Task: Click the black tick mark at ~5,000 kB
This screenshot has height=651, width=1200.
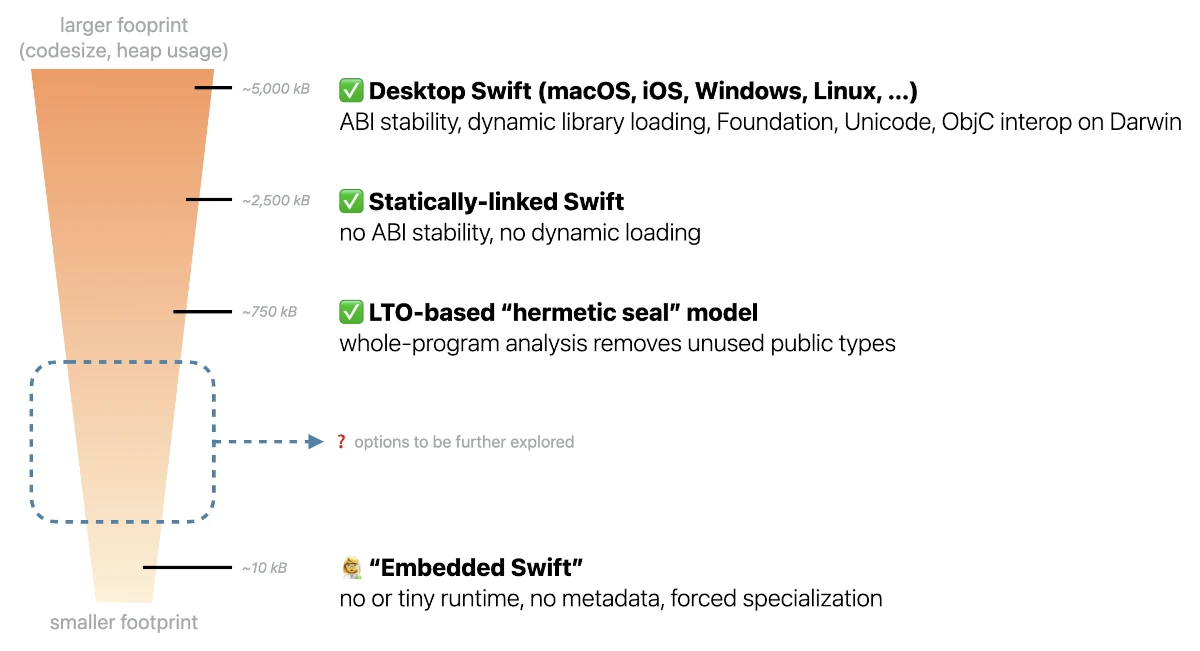Action: pyautogui.click(x=214, y=88)
